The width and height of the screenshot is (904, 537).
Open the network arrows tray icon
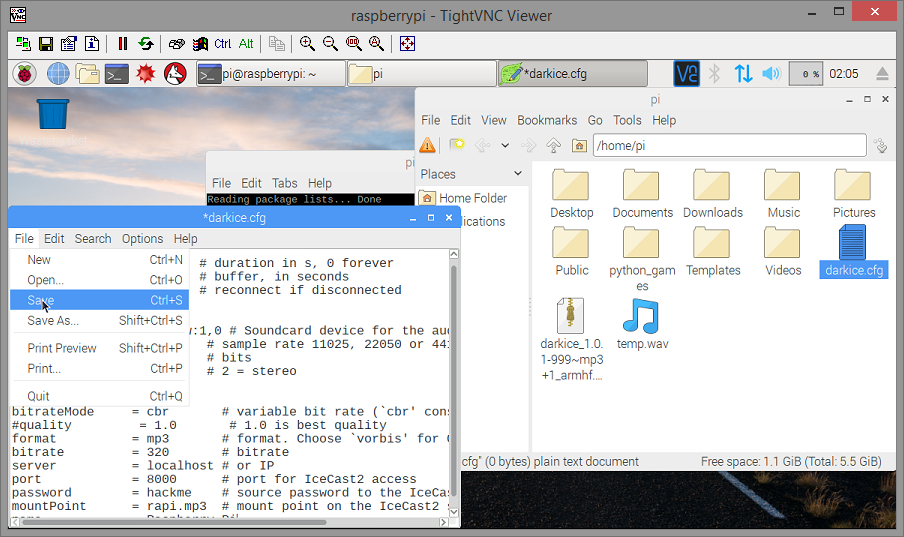coord(743,74)
